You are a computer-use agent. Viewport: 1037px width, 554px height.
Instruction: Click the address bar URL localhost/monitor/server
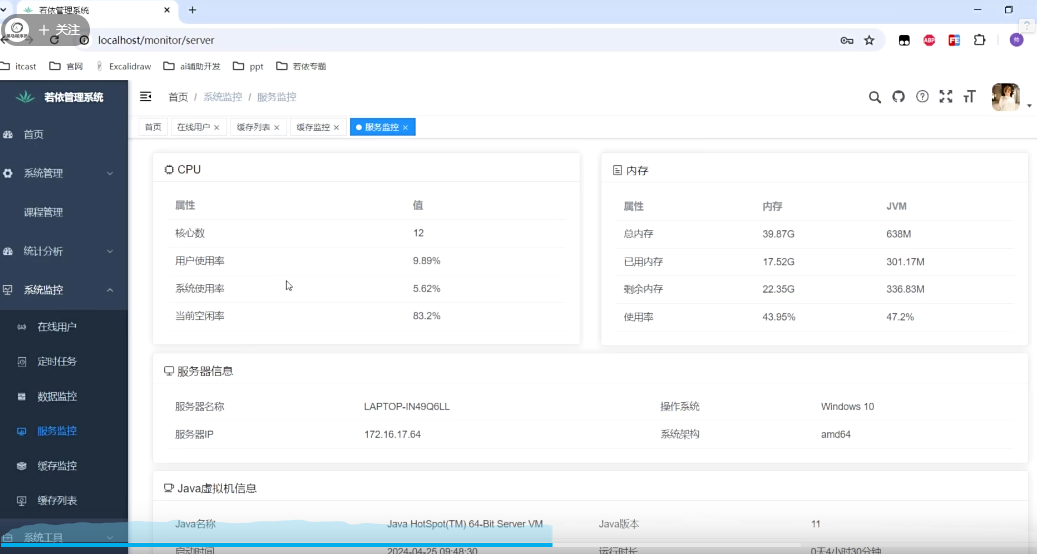(156, 40)
